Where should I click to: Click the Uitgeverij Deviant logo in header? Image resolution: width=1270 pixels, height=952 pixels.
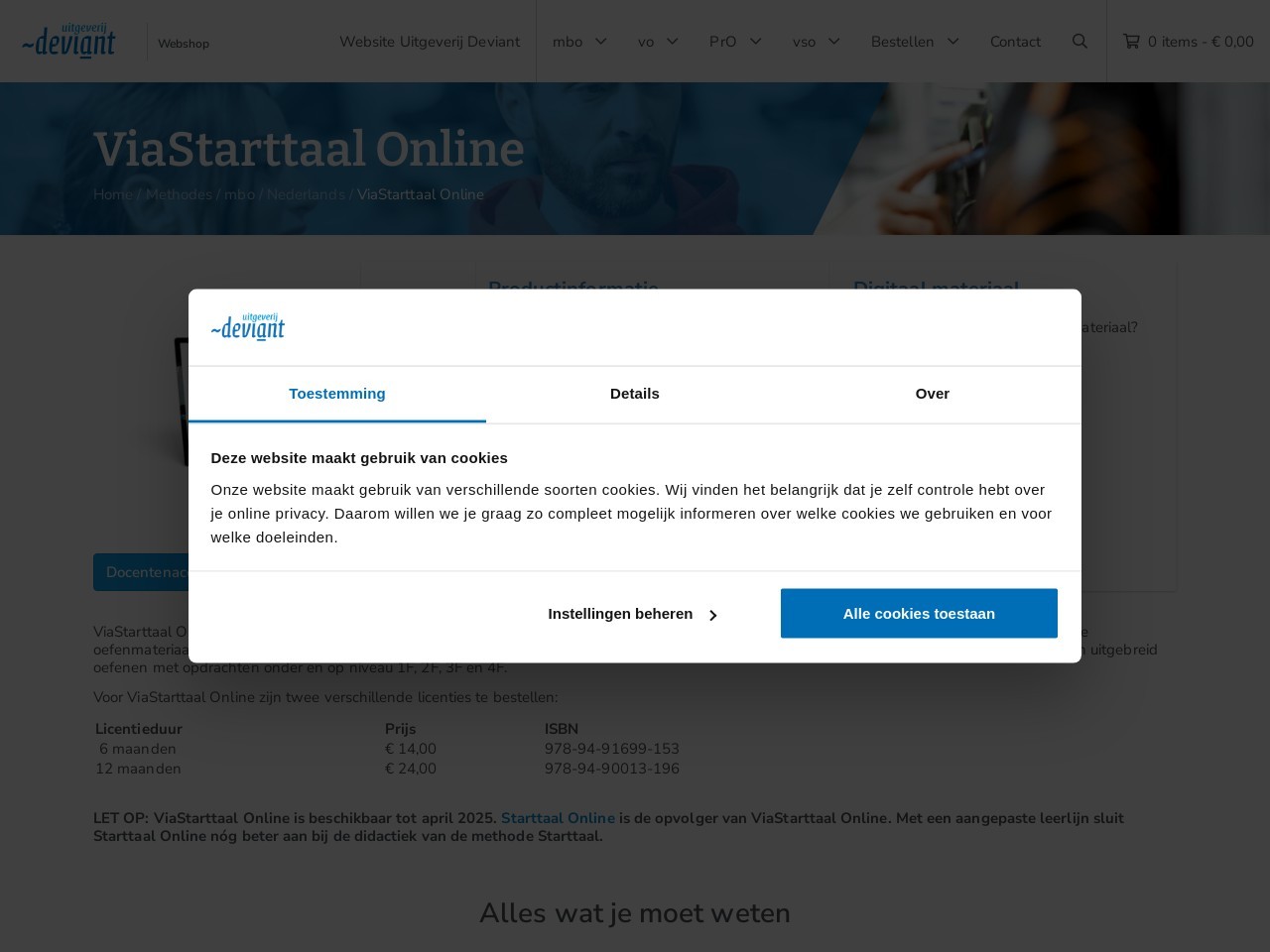(68, 41)
